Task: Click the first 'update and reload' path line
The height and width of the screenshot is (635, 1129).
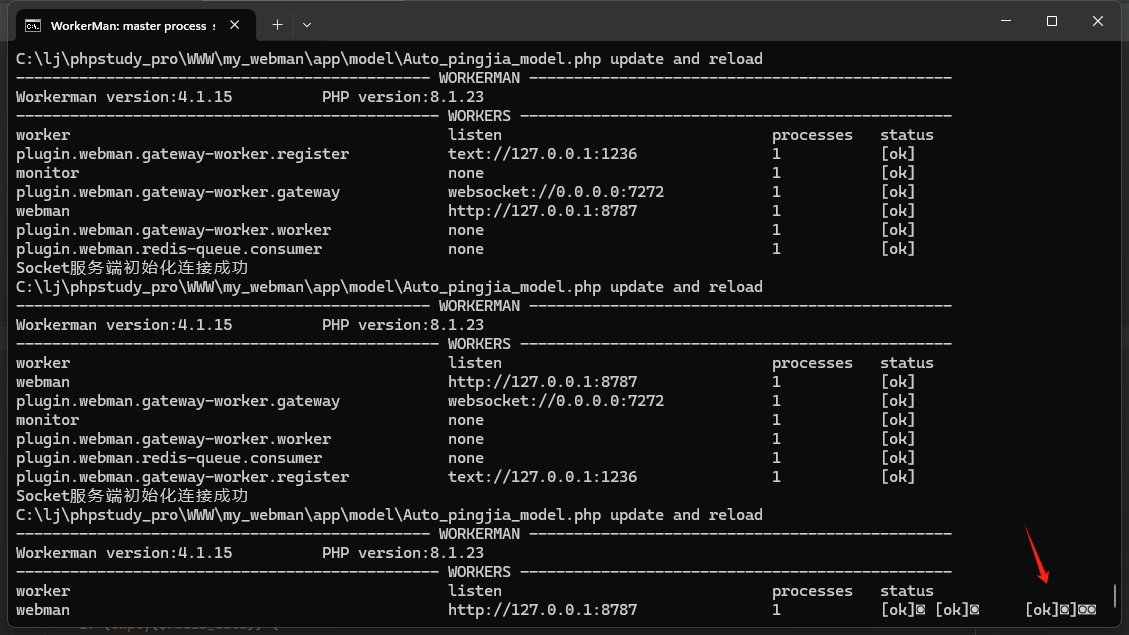Action: 389,59
